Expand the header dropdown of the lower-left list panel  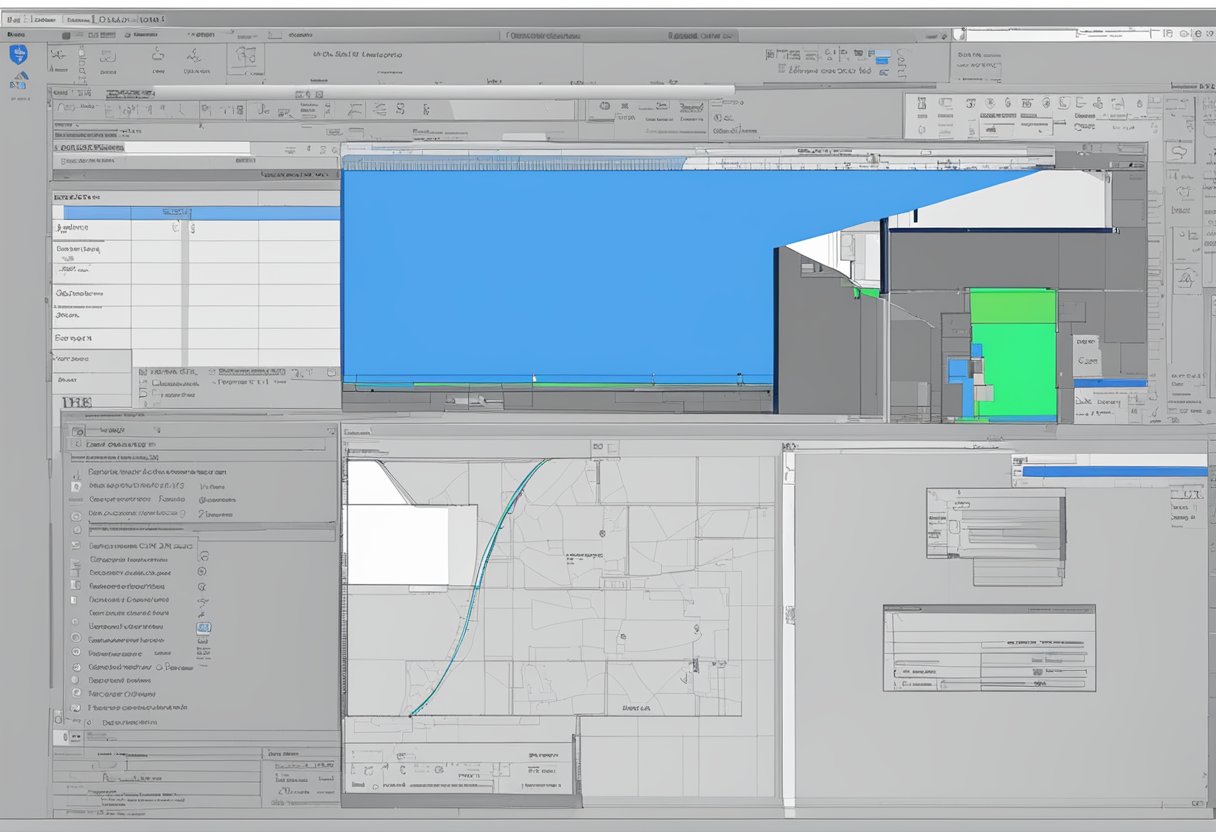[x=327, y=429]
